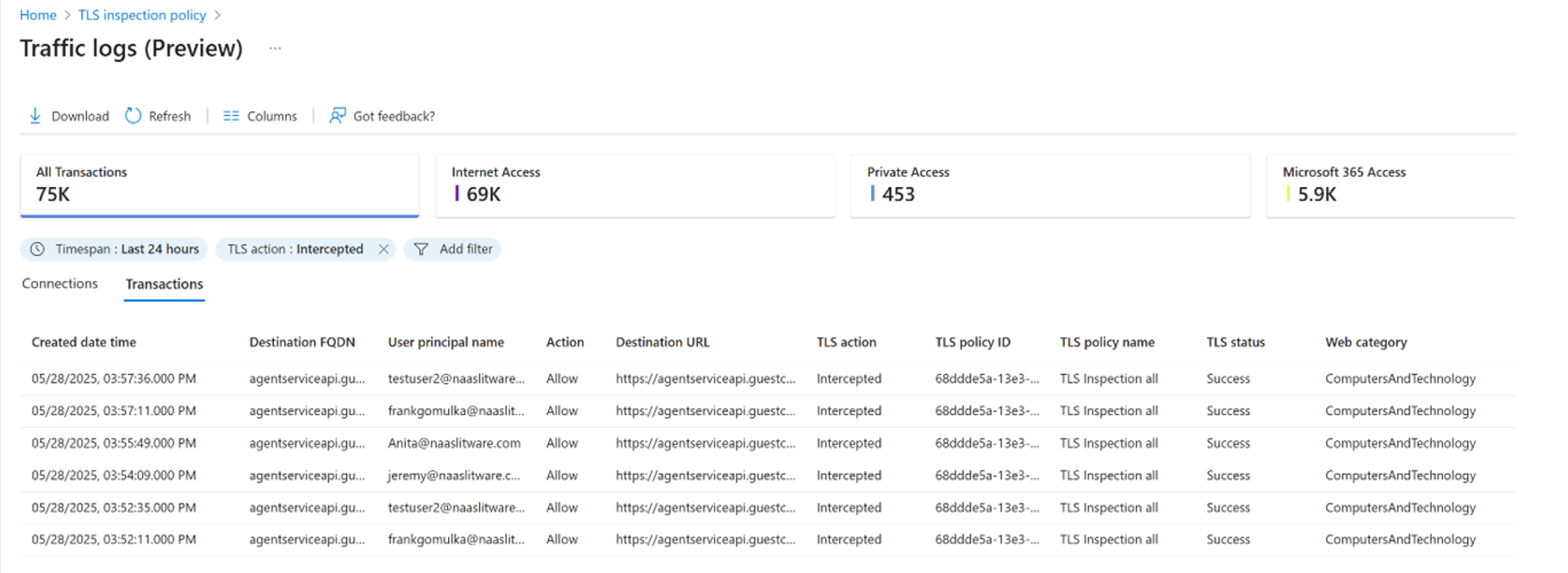Open the ellipsis menu beside Traffic logs
This screenshot has height=573, width=1568.
(x=275, y=48)
